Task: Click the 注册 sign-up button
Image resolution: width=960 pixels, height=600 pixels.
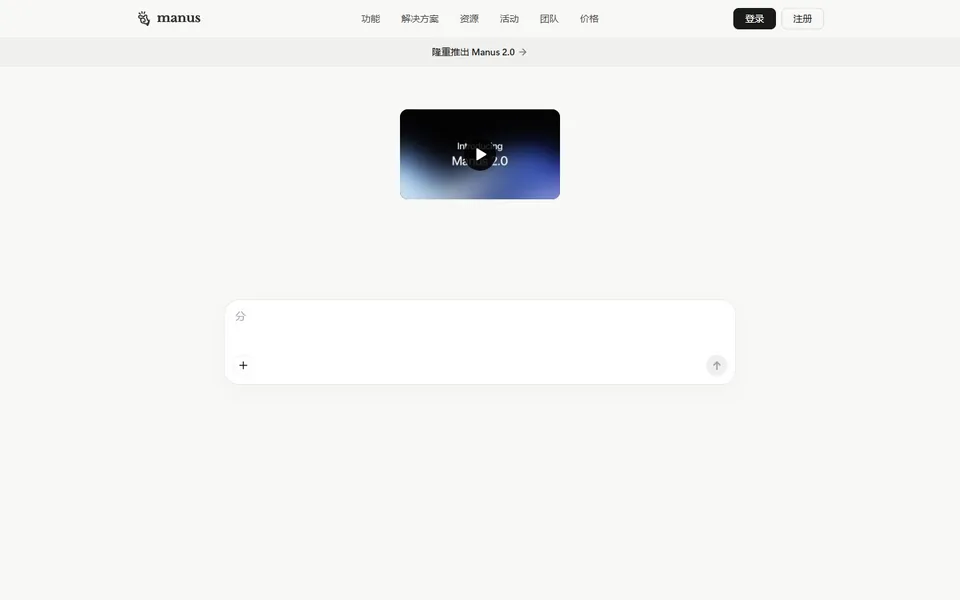Action: (803, 19)
